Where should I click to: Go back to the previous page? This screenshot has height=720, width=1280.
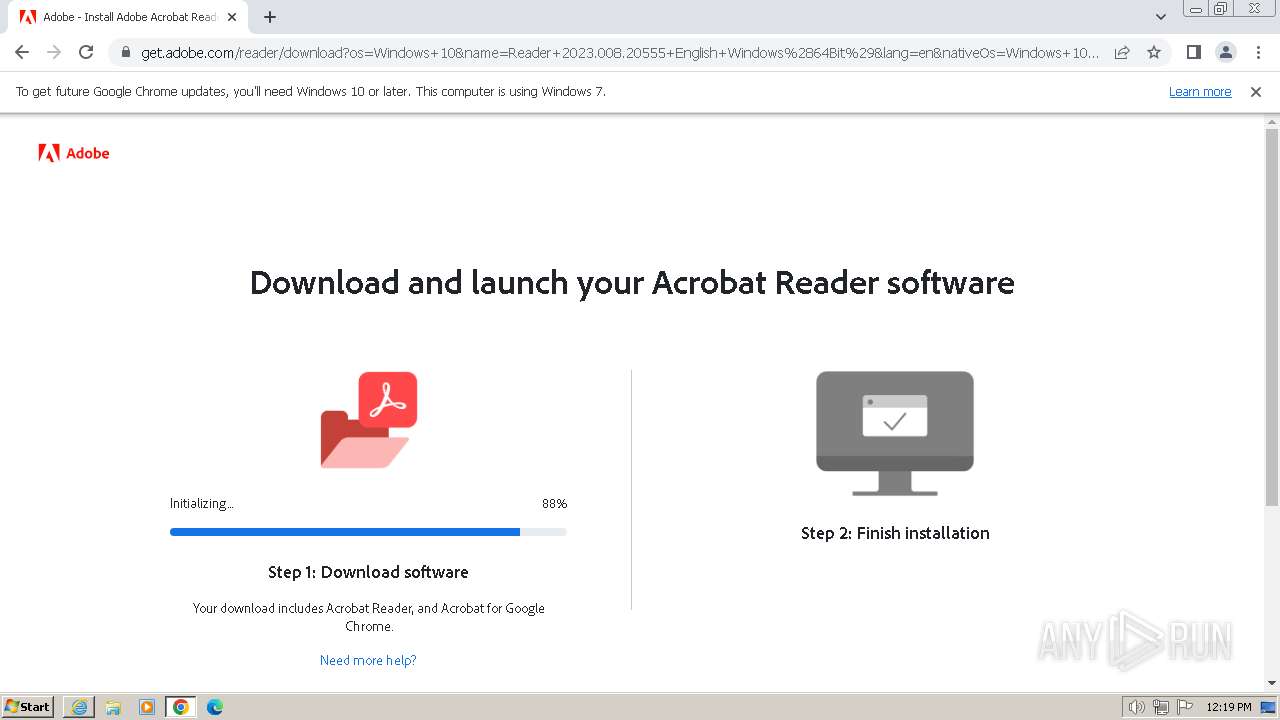click(x=22, y=52)
